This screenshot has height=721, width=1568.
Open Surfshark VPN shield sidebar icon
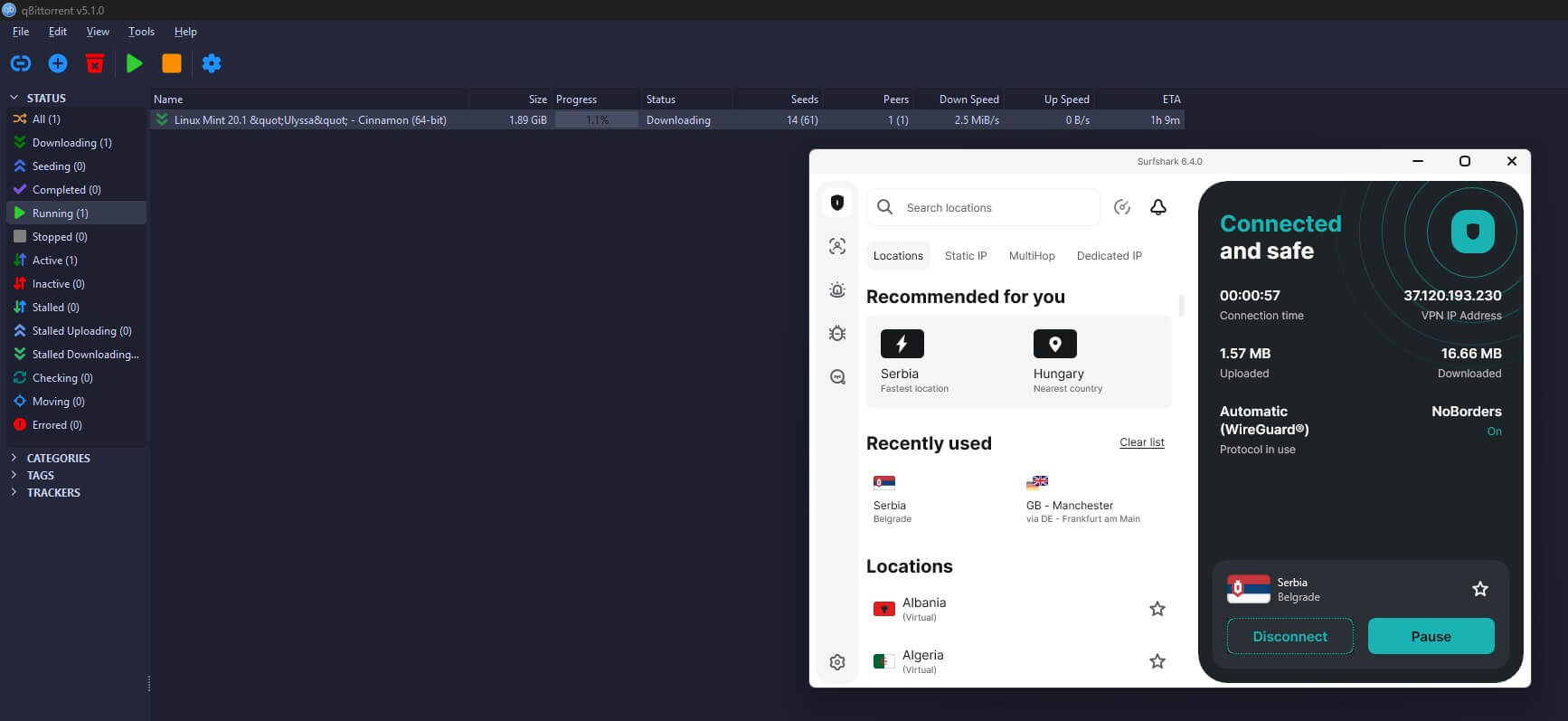pos(837,203)
